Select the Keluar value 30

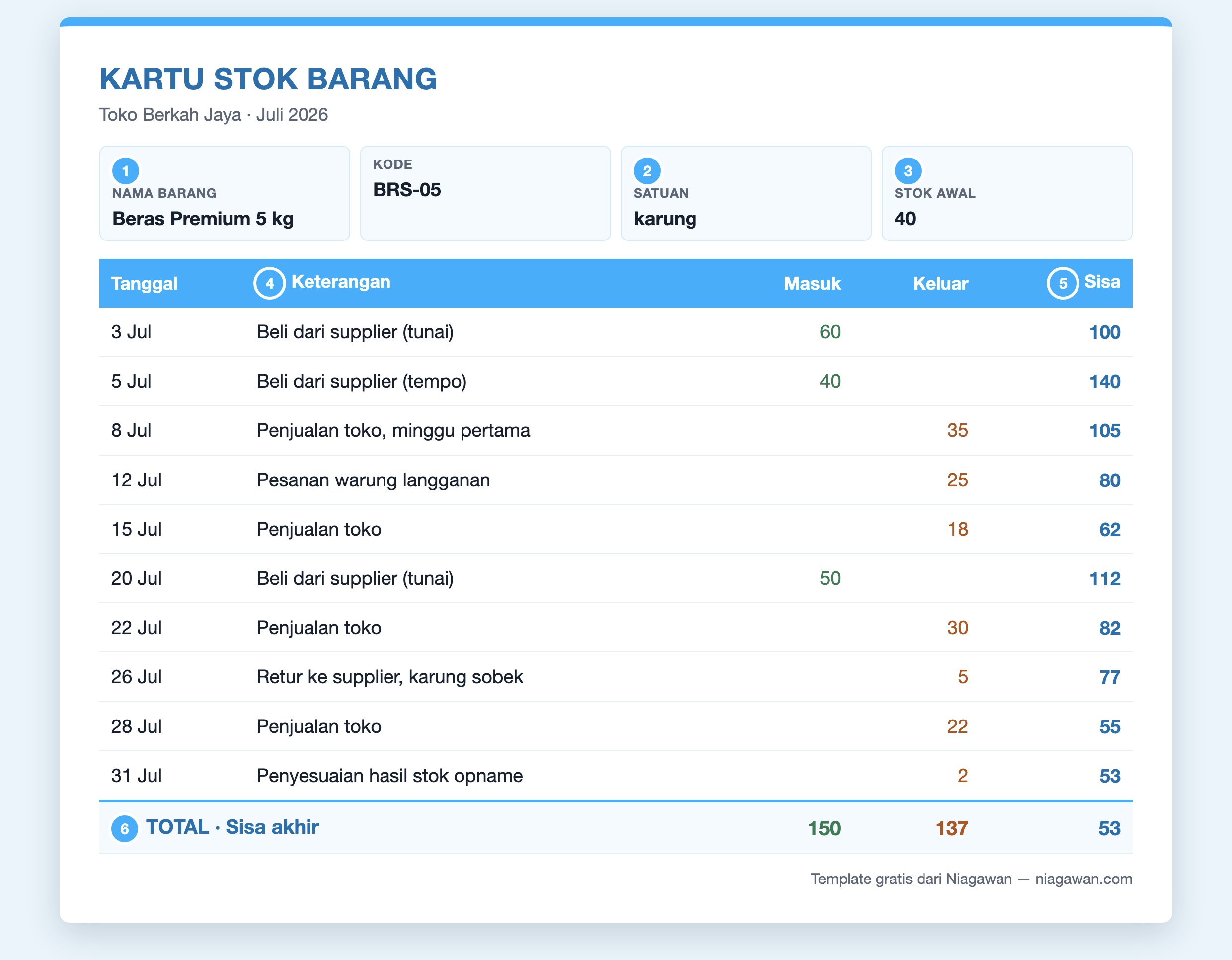[x=957, y=627]
